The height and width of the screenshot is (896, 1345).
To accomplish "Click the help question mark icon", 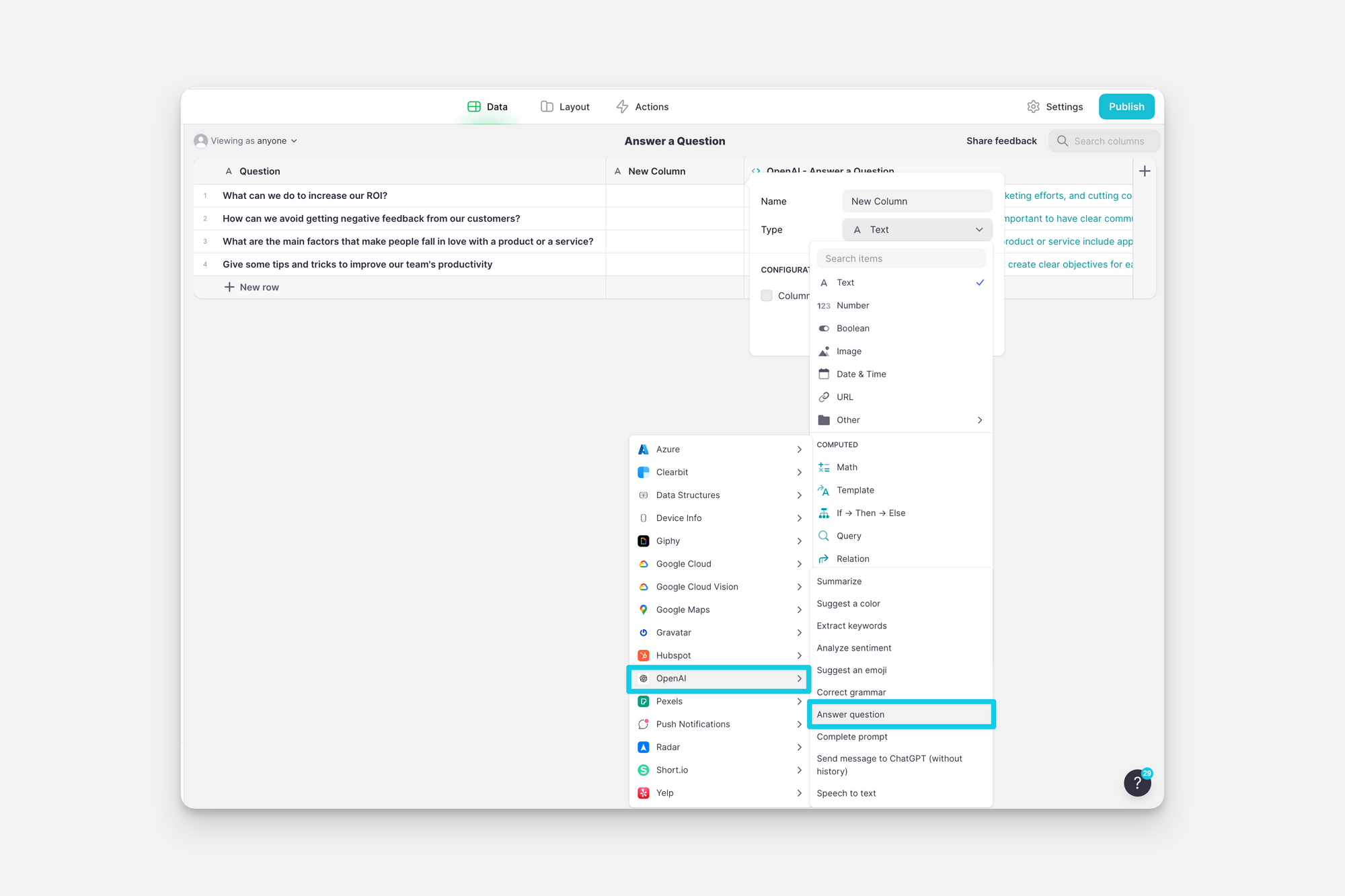I will [1137, 782].
